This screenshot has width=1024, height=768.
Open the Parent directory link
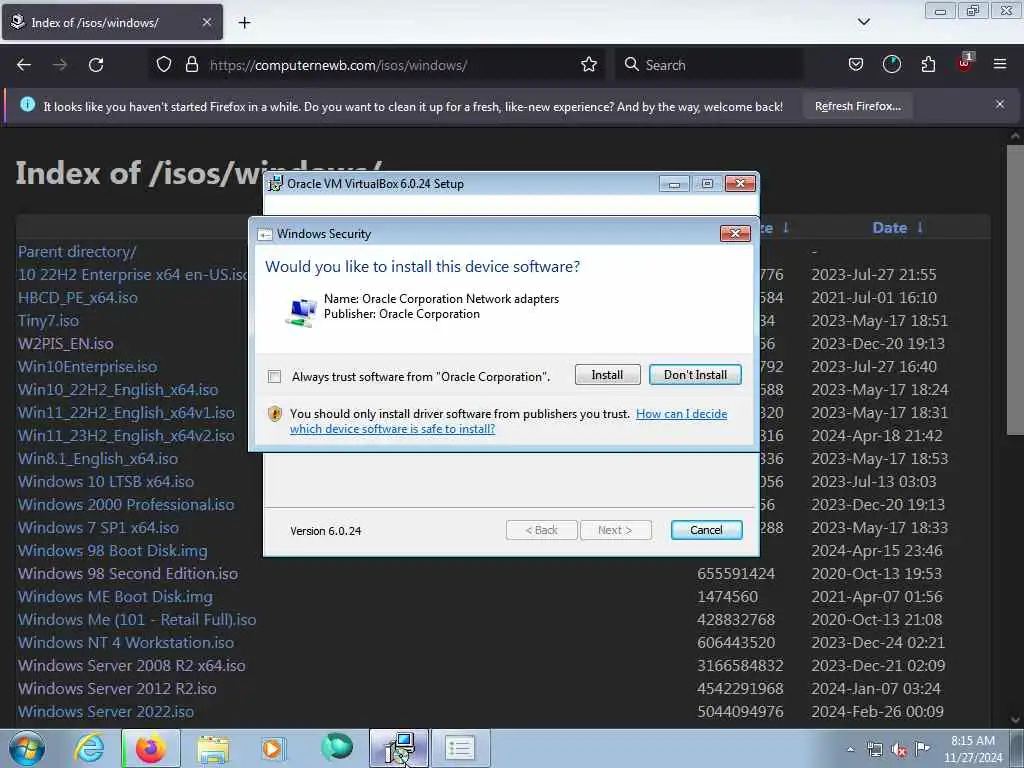point(77,251)
